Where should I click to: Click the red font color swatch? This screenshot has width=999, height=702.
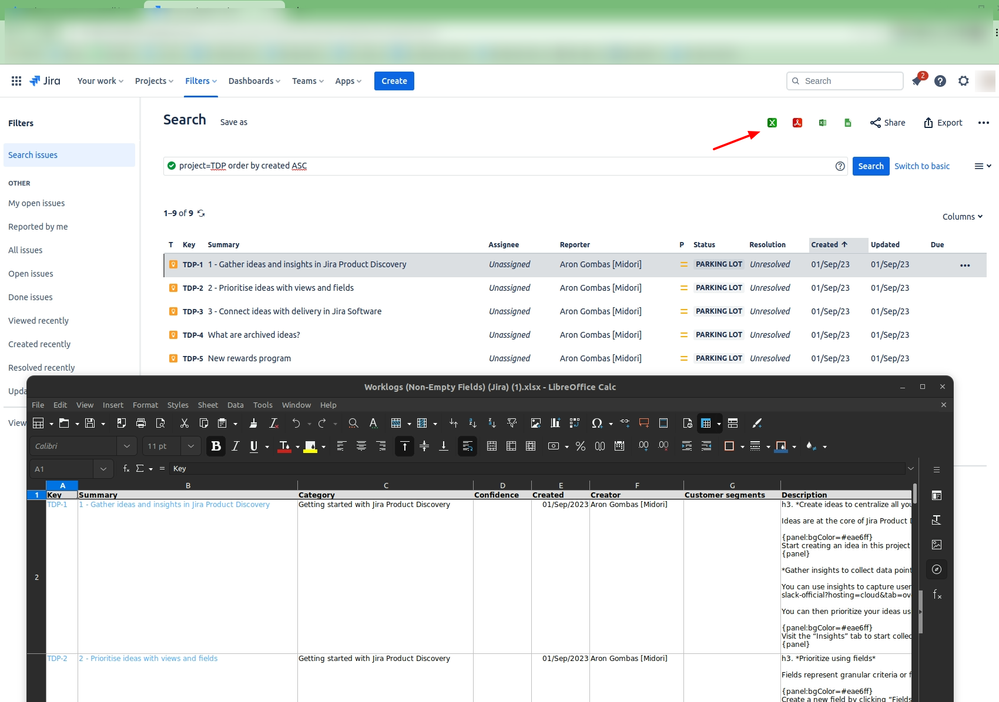click(x=284, y=447)
